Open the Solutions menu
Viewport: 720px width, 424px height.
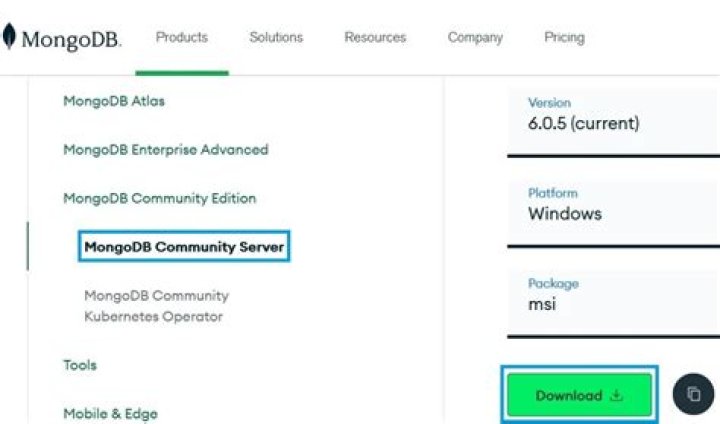tap(276, 37)
